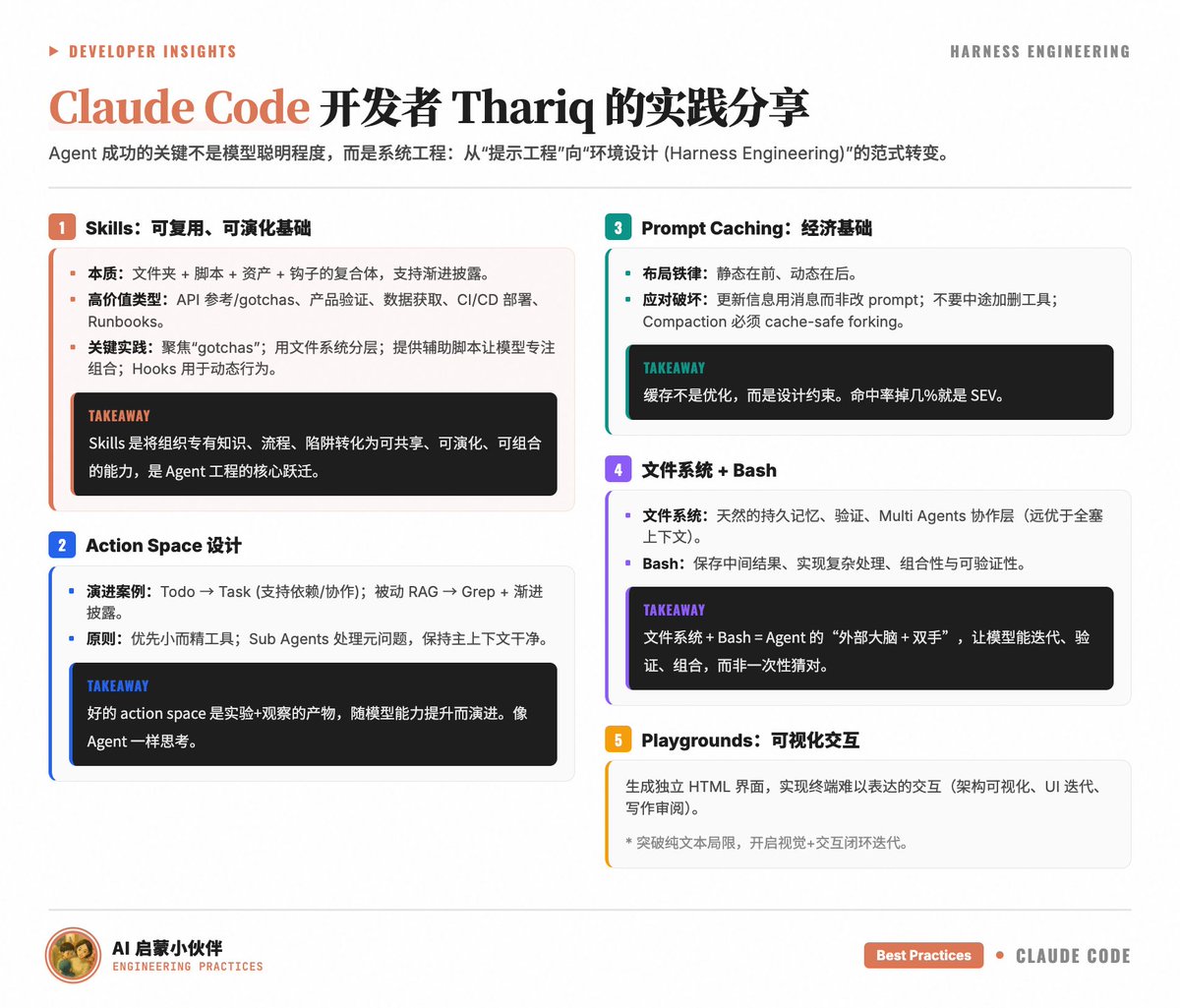Image resolution: width=1180 pixels, height=1008 pixels.
Task: Click the DEVELOPER INSIGHTS label
Action: coord(152,51)
